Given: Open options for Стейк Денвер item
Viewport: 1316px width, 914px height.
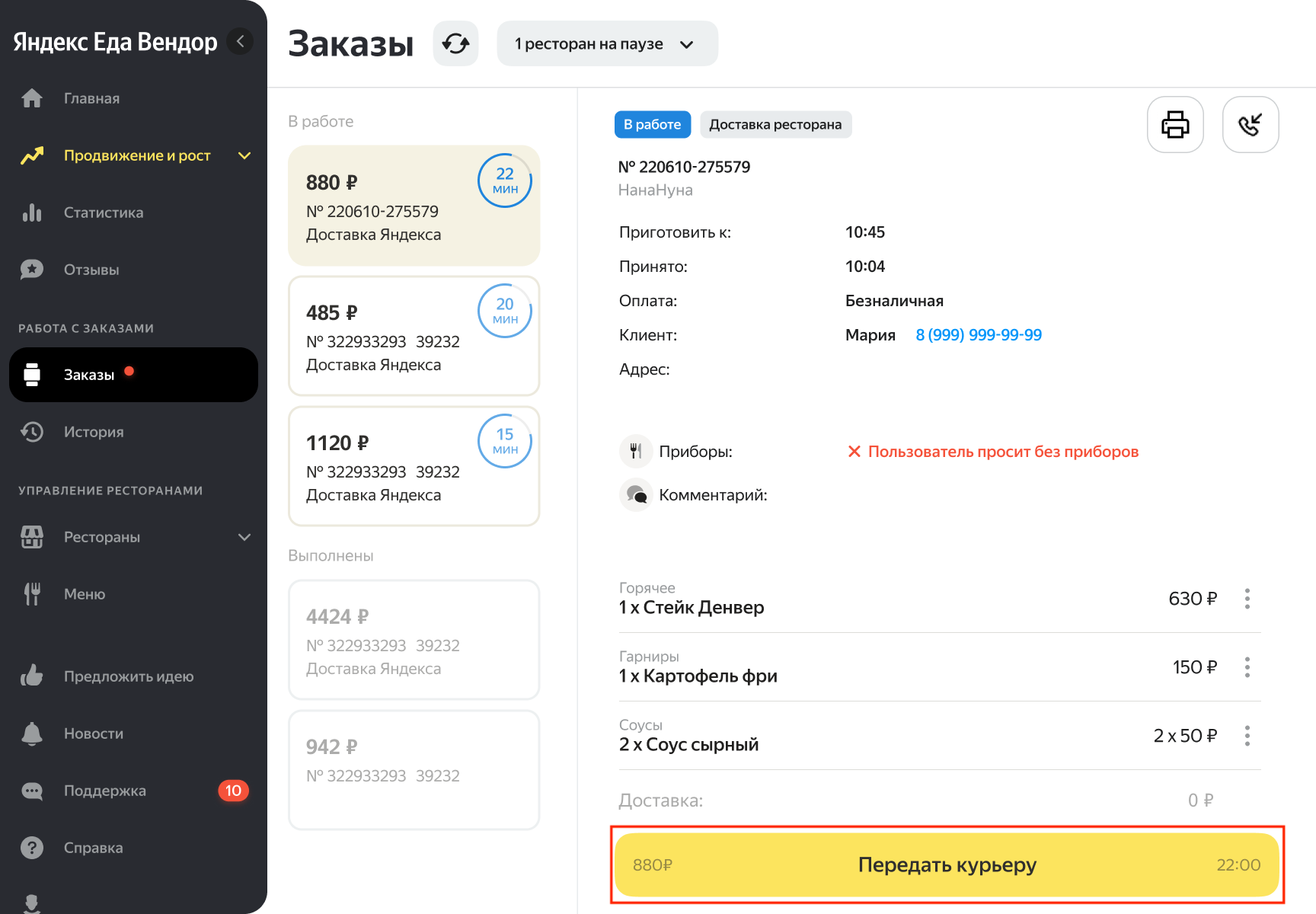Looking at the screenshot, I should tap(1247, 599).
